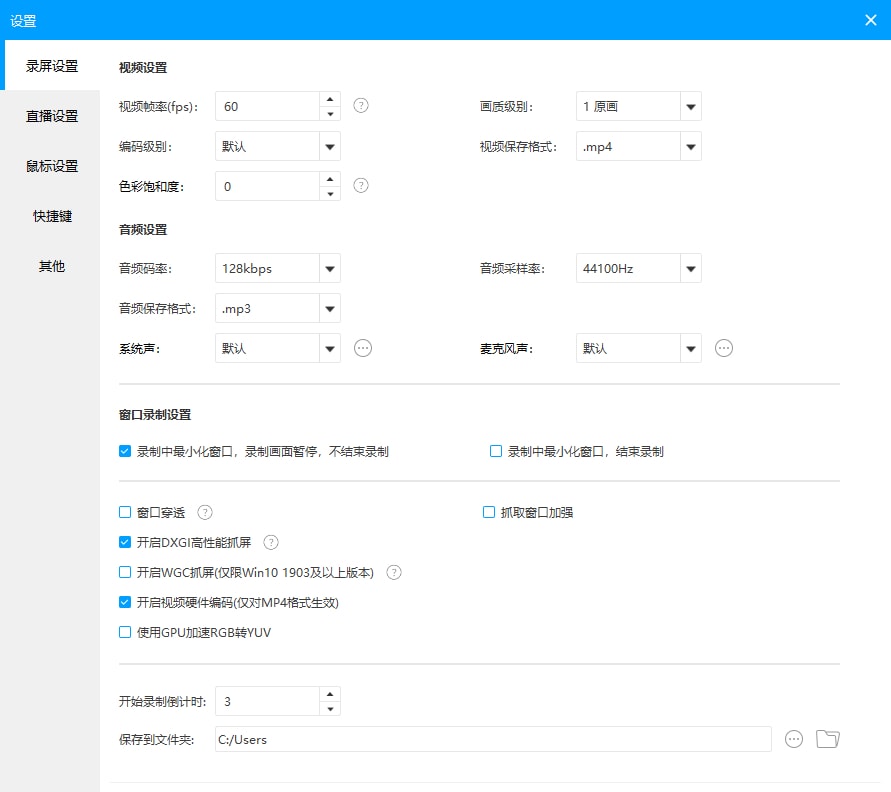Viewport: 891px width, 792px height.
Task: Expand the 音频码率 dropdown
Action: [330, 268]
